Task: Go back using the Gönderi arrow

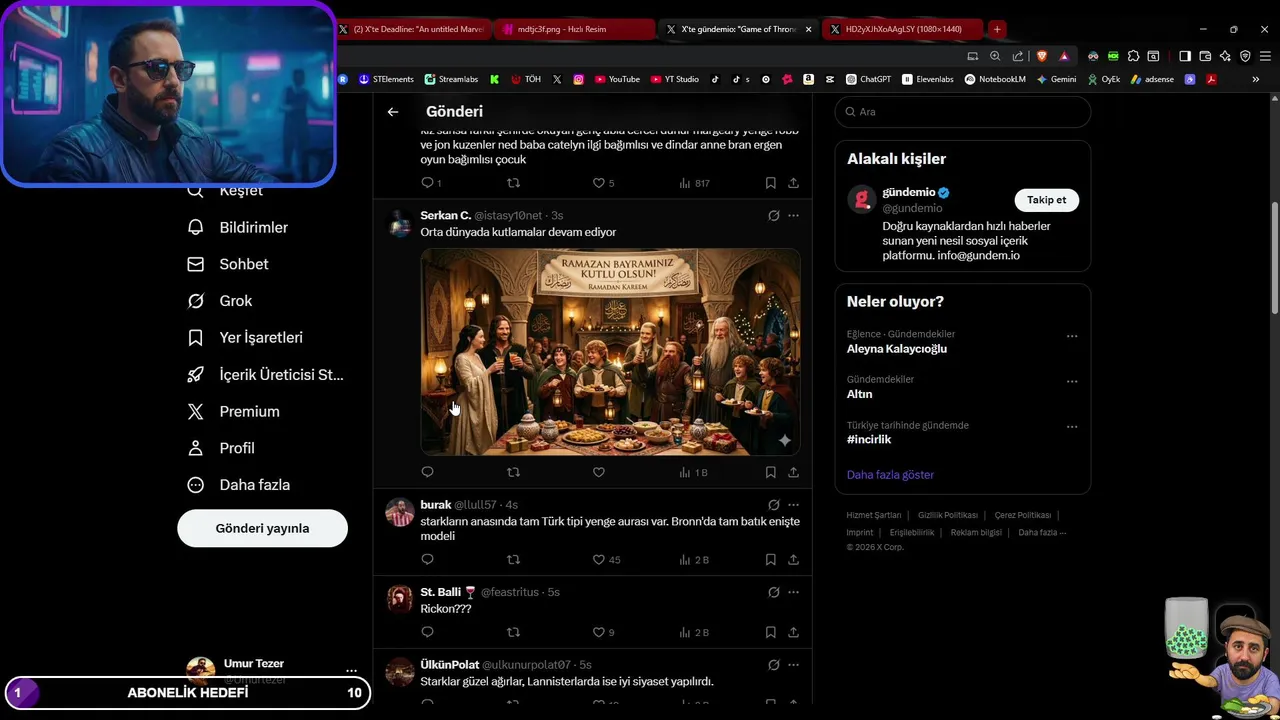Action: point(393,112)
